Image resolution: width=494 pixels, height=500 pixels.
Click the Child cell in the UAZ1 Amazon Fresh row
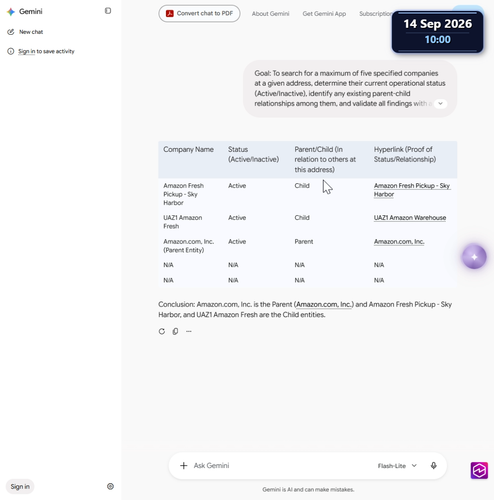point(302,218)
